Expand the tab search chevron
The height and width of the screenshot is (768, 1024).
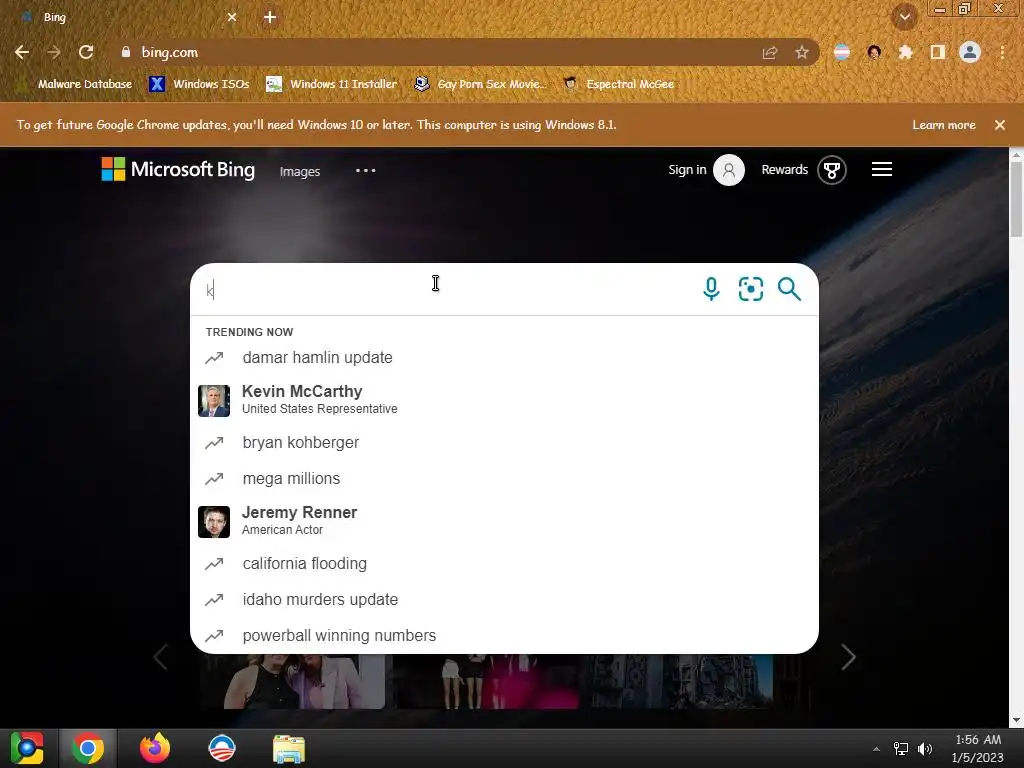[904, 17]
